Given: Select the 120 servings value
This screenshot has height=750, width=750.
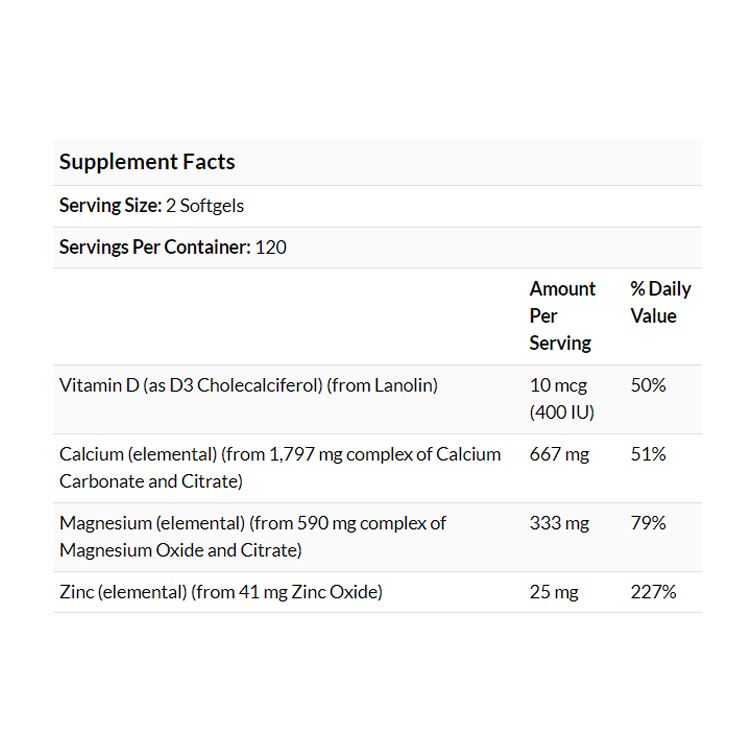Looking at the screenshot, I should click(271, 247).
